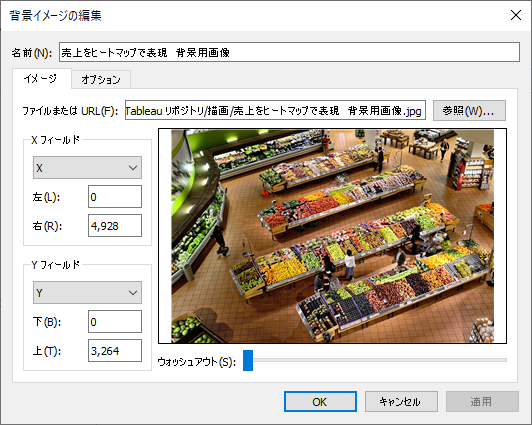Click the 右(R) field showing 4,928
This screenshot has height=425, width=532.
(115, 226)
